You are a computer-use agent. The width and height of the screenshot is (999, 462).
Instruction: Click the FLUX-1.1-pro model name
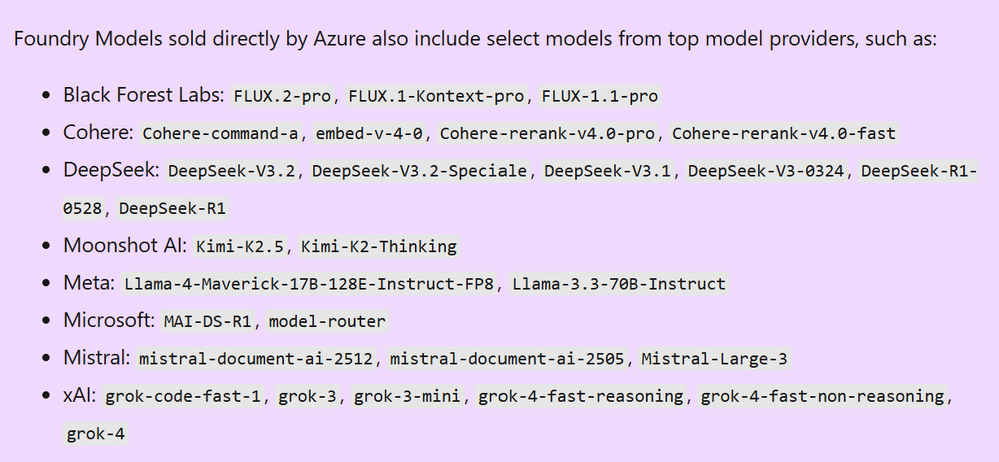[x=600, y=97]
